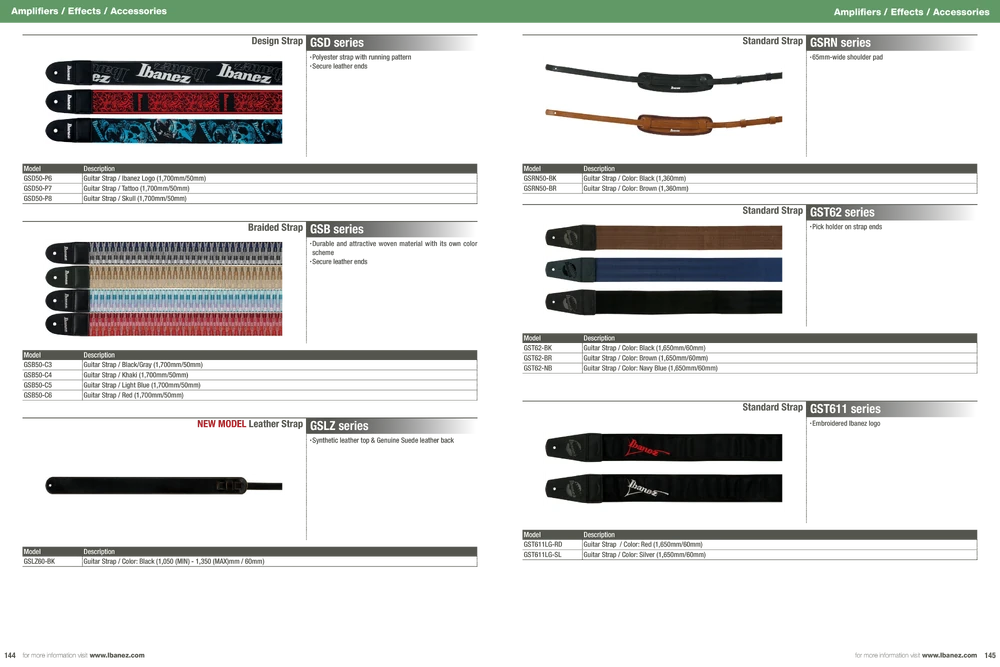This screenshot has height=667, width=1000.
Task: Click 'Embroidered Ibanez logo' text
Action: (x=846, y=423)
